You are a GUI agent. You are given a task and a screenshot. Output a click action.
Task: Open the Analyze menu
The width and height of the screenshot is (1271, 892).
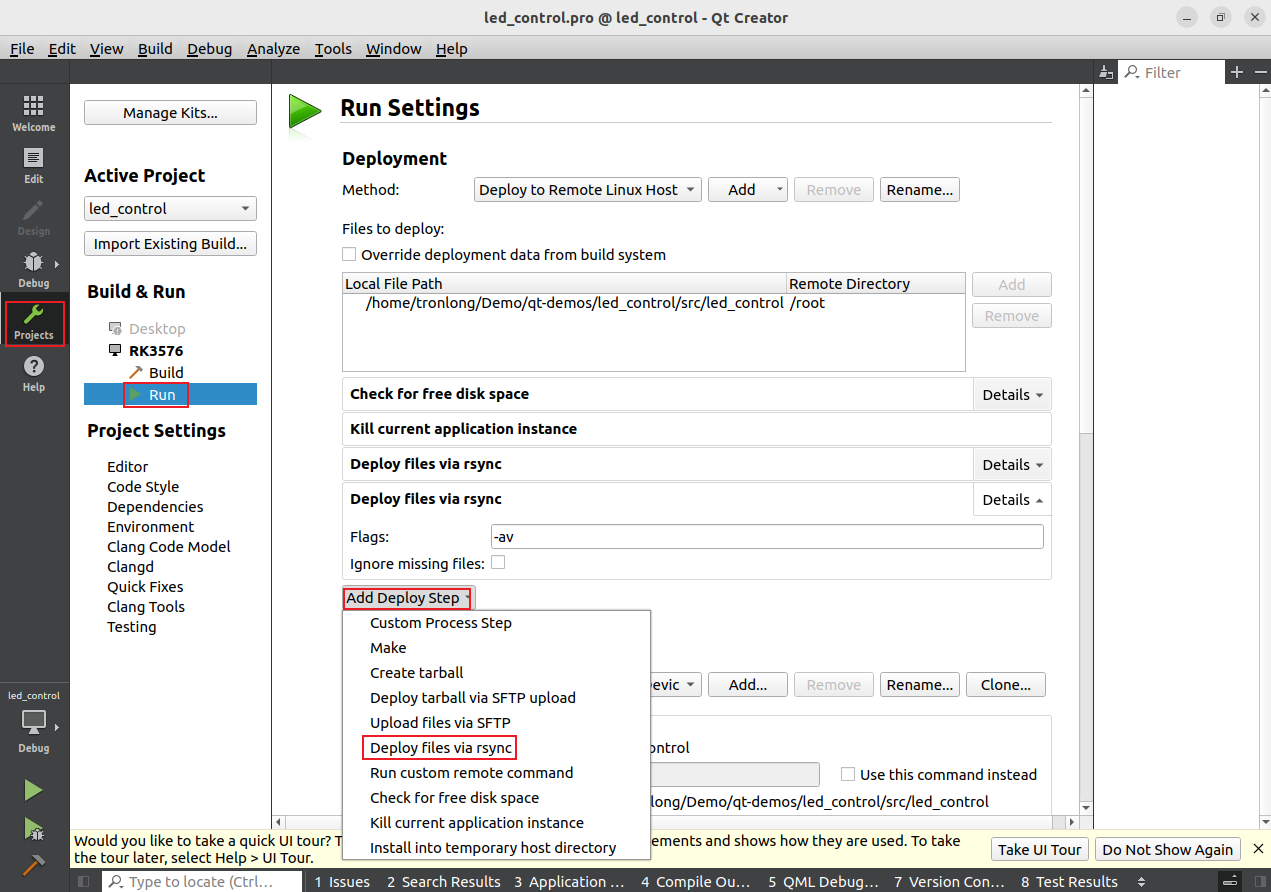point(273,48)
